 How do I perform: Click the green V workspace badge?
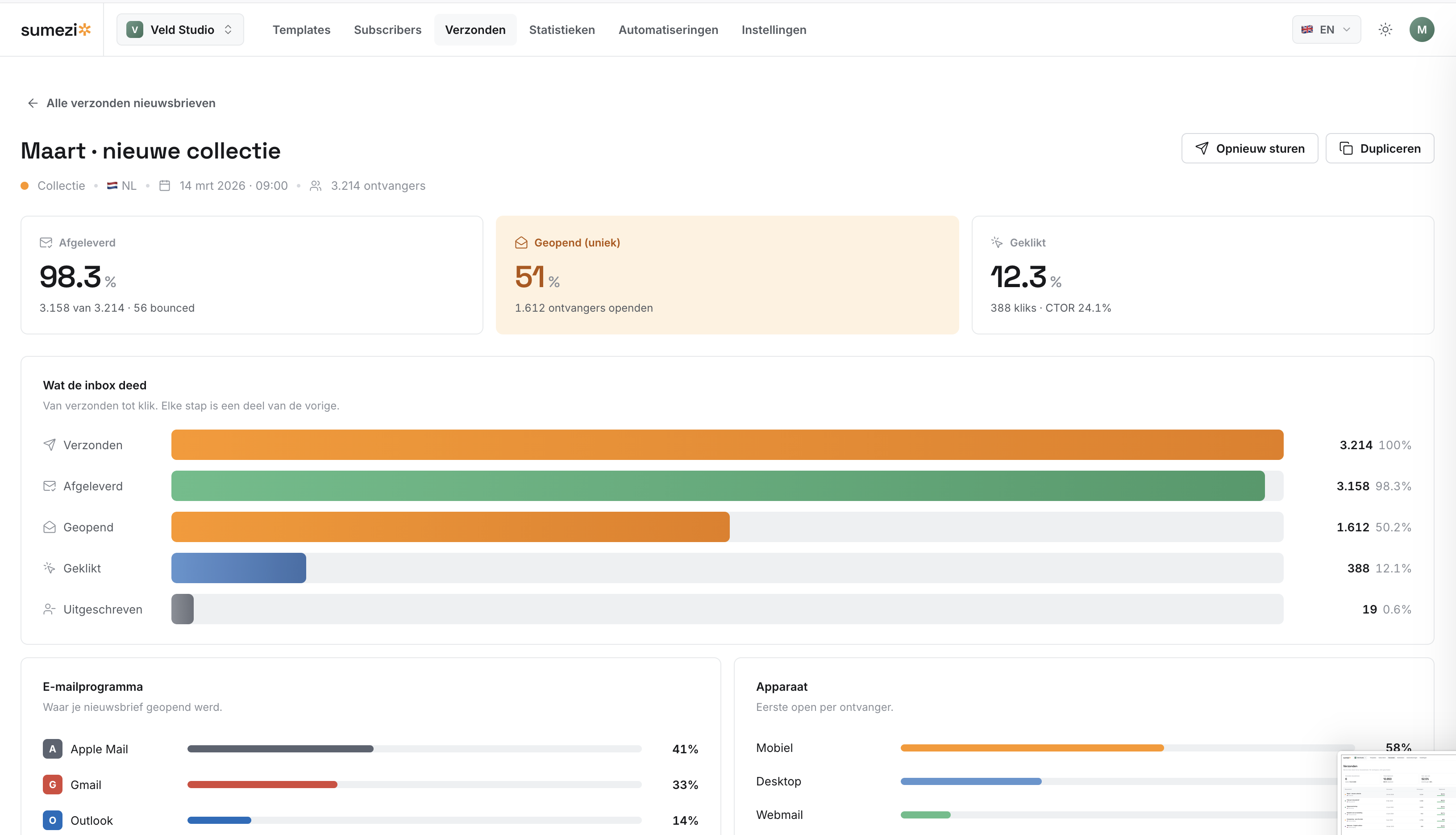(x=135, y=29)
